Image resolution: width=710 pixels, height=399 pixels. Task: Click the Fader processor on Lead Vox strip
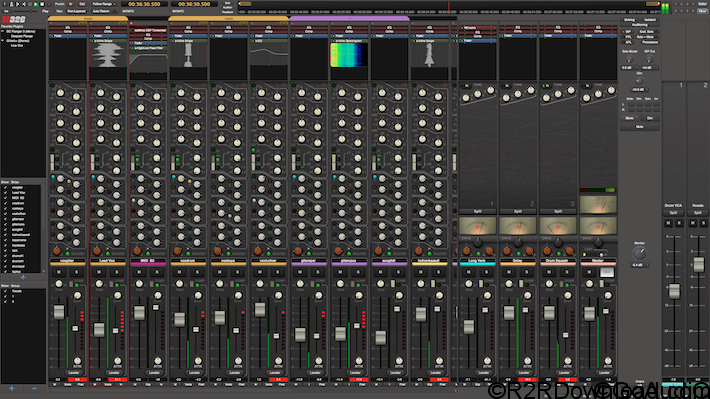click(x=108, y=36)
